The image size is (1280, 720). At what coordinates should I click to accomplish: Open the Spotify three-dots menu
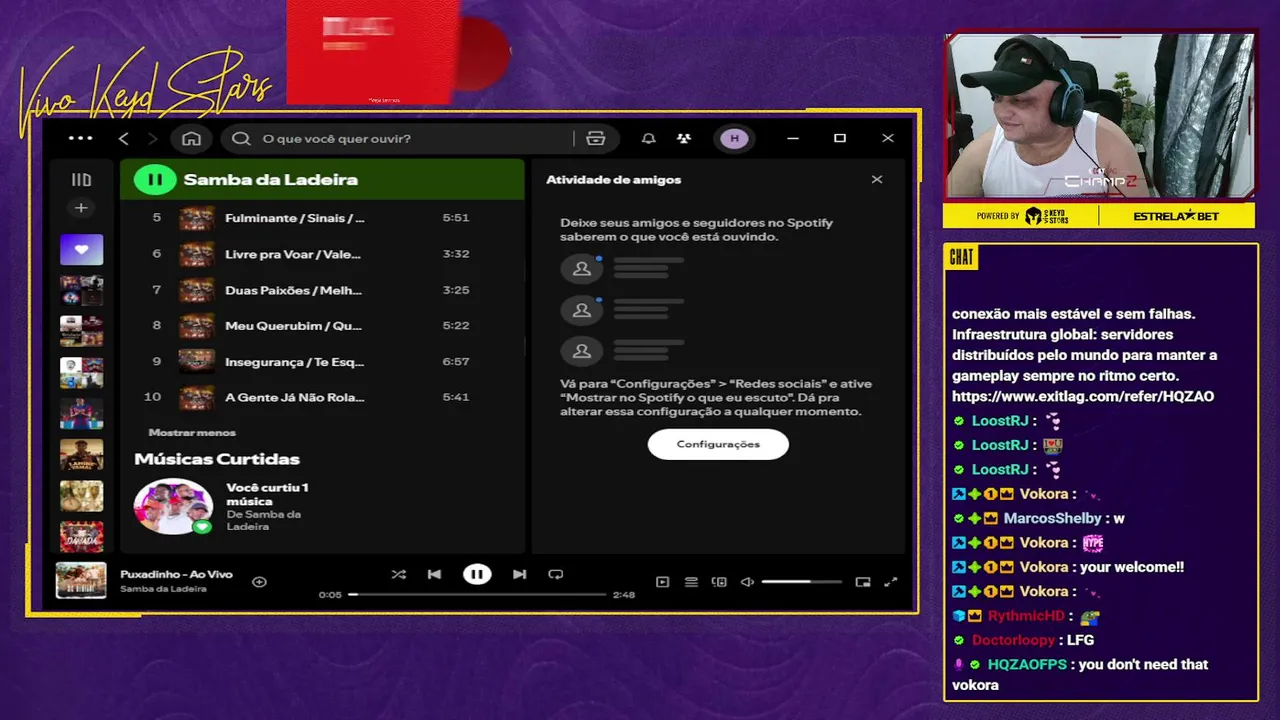point(80,138)
